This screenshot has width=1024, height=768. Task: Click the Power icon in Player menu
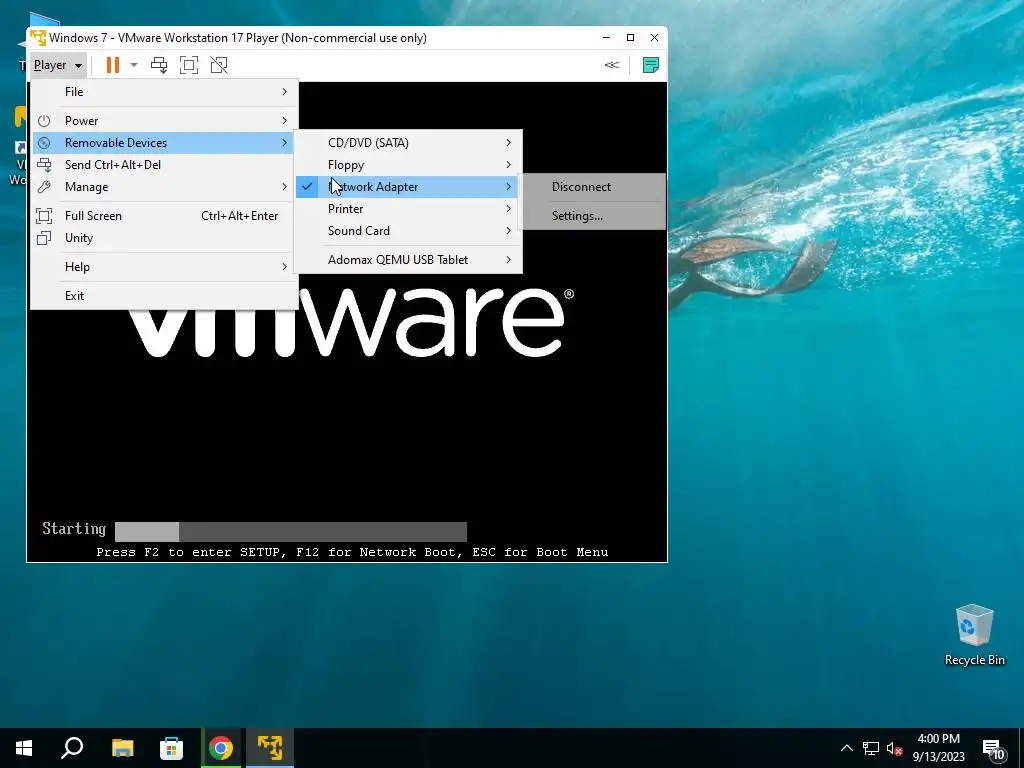pyautogui.click(x=44, y=121)
